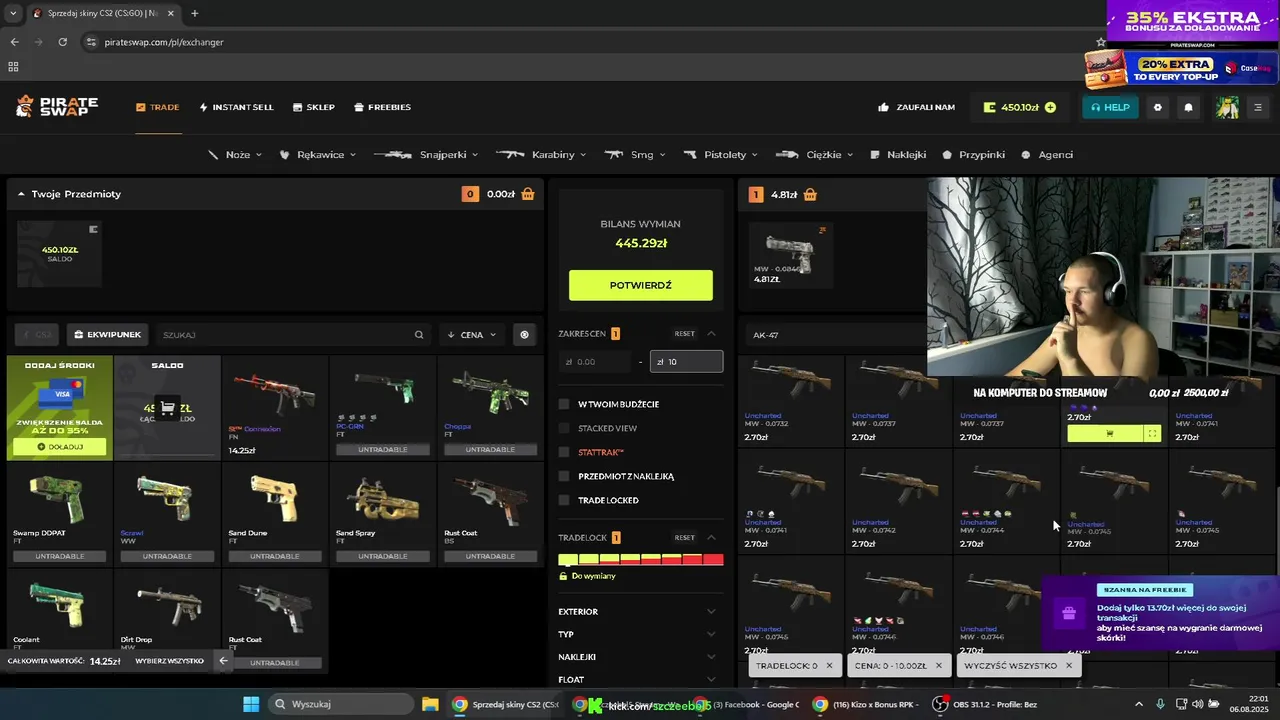The height and width of the screenshot is (720, 1280).
Task: Enable STATTRAK checkbox
Action: pyautogui.click(x=564, y=452)
